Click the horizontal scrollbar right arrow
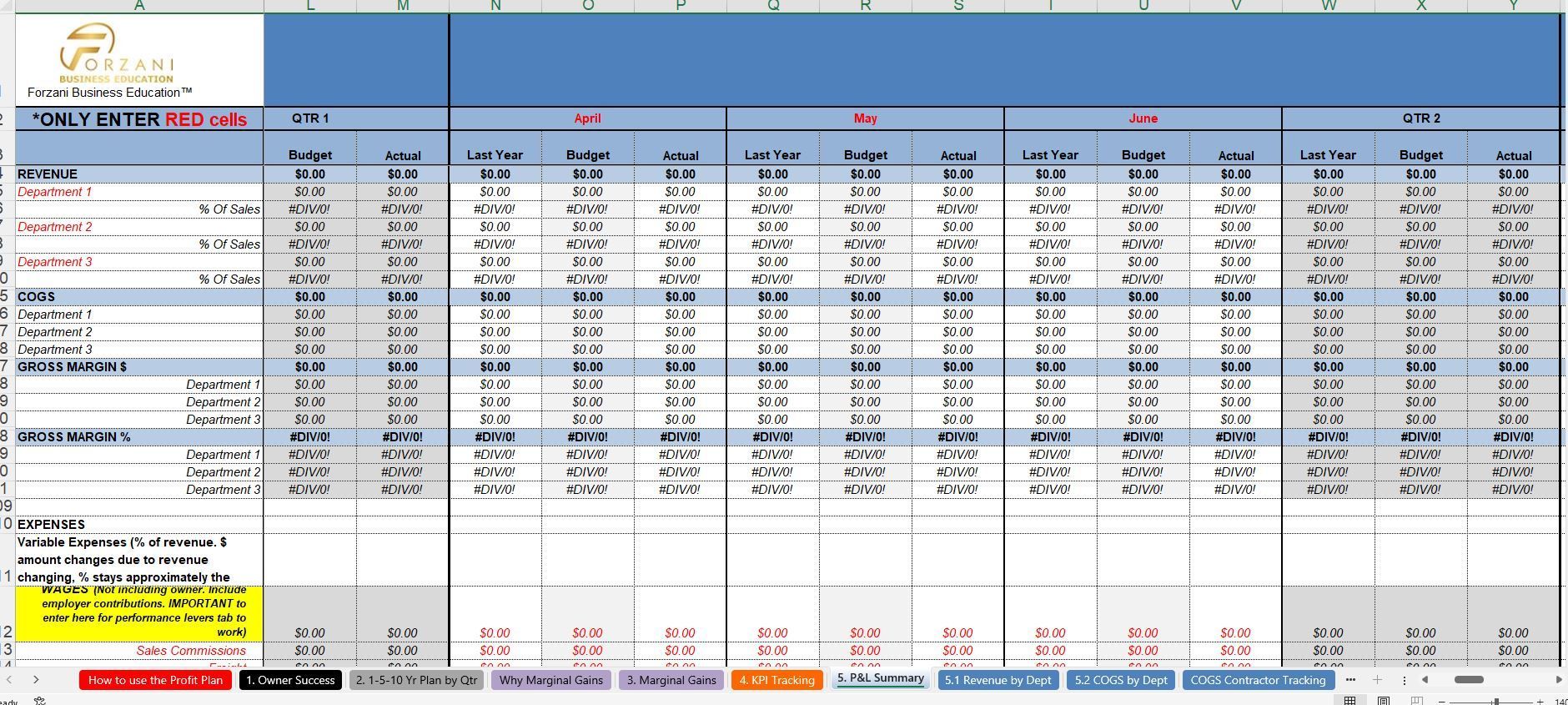The width and height of the screenshot is (1568, 705). pyautogui.click(x=1559, y=680)
